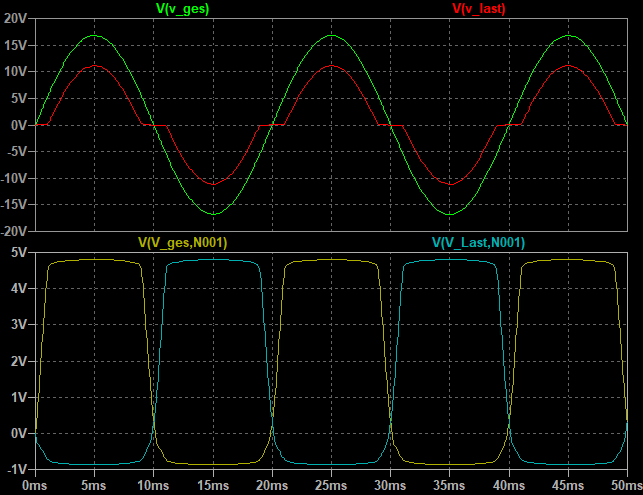Select the red V(v_last) trace label
Image resolution: width=643 pixels, height=495 pixels.
point(479,8)
